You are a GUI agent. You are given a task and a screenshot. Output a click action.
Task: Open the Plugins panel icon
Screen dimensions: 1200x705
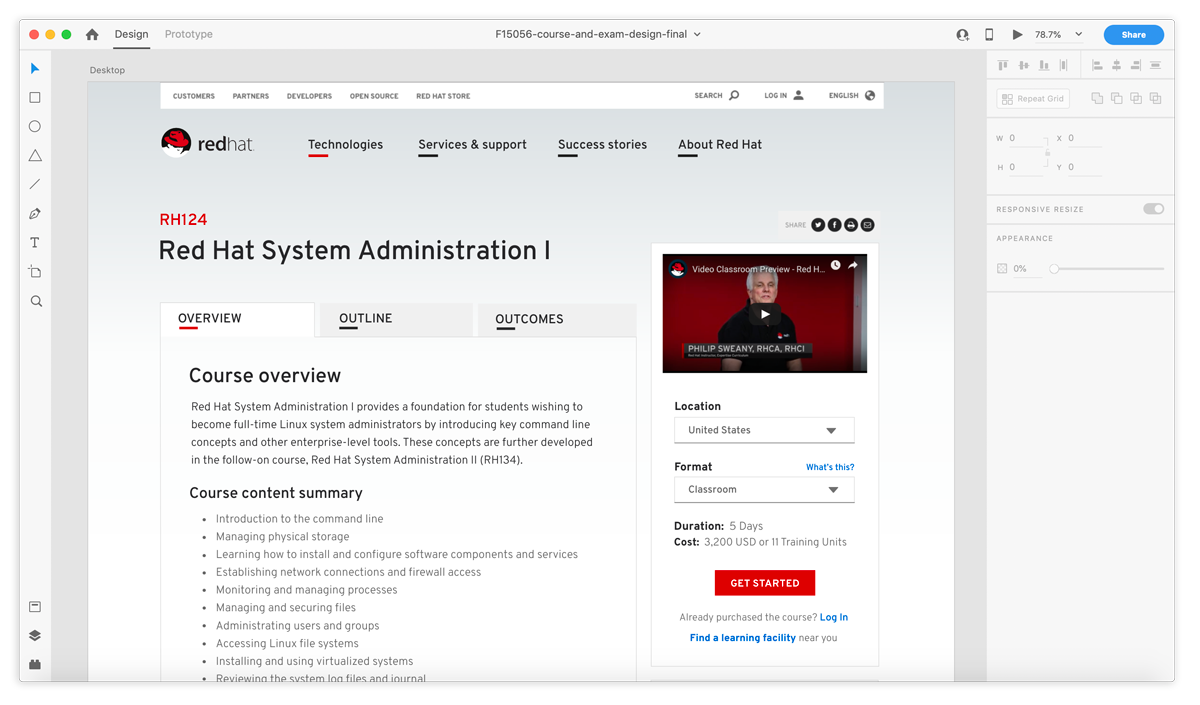tap(35, 664)
